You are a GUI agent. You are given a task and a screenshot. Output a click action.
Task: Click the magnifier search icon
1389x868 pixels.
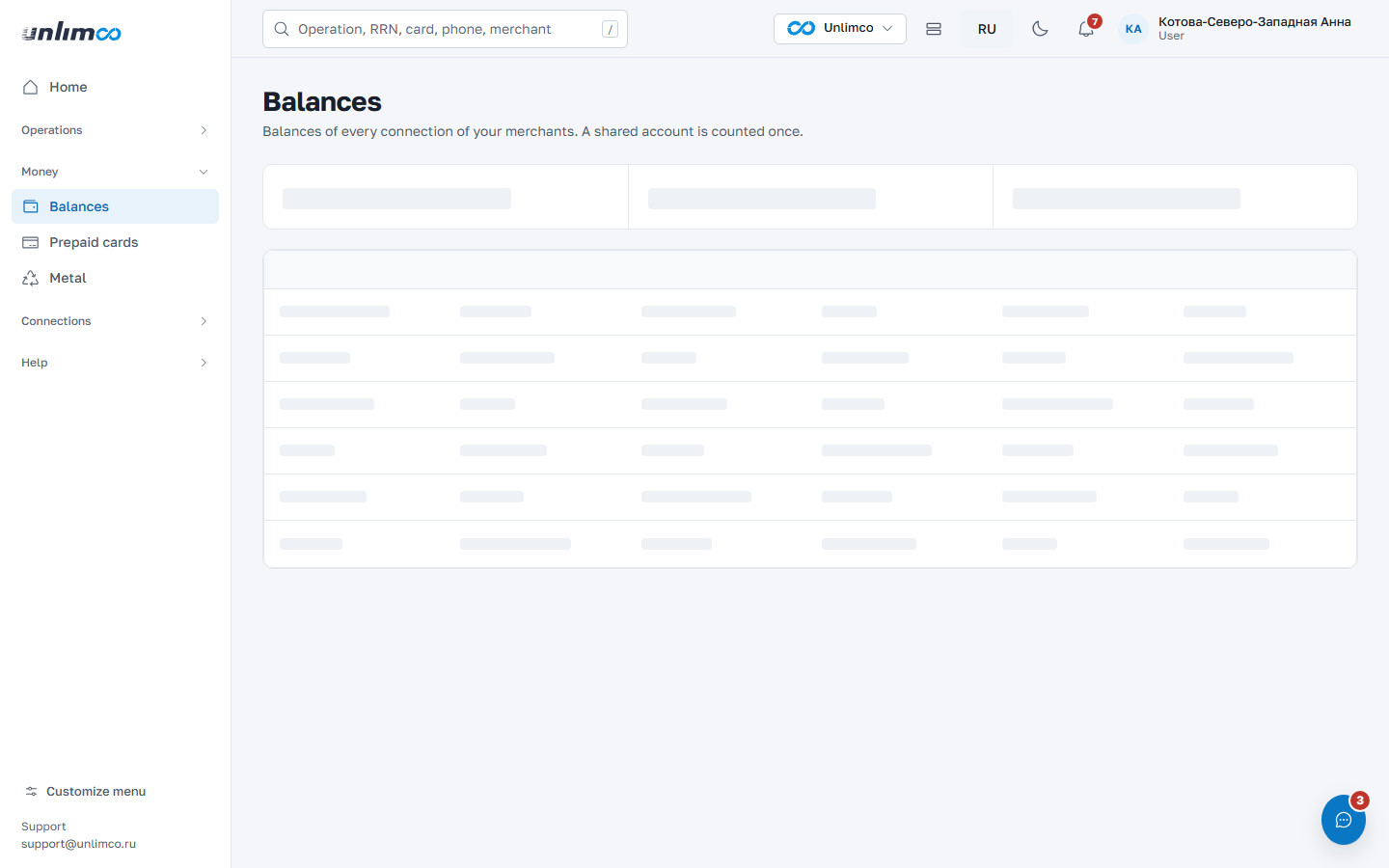tap(282, 29)
